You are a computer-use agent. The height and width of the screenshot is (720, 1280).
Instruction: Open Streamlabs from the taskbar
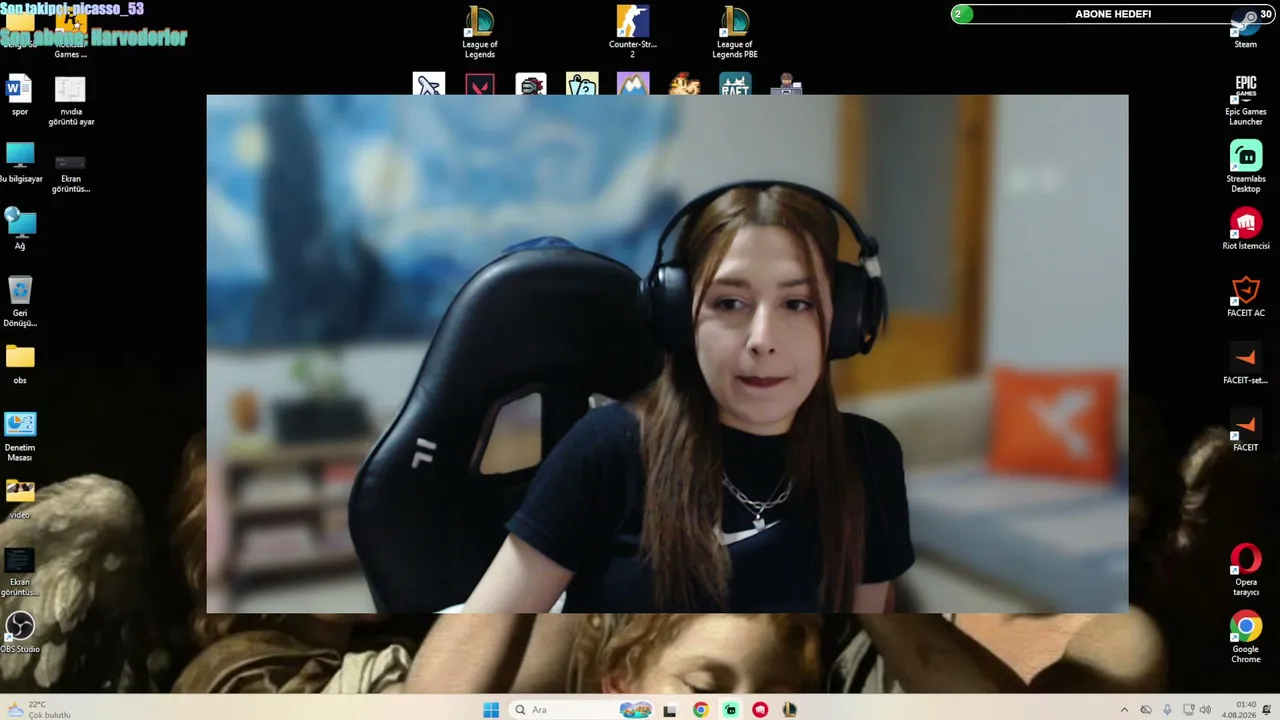(731, 710)
